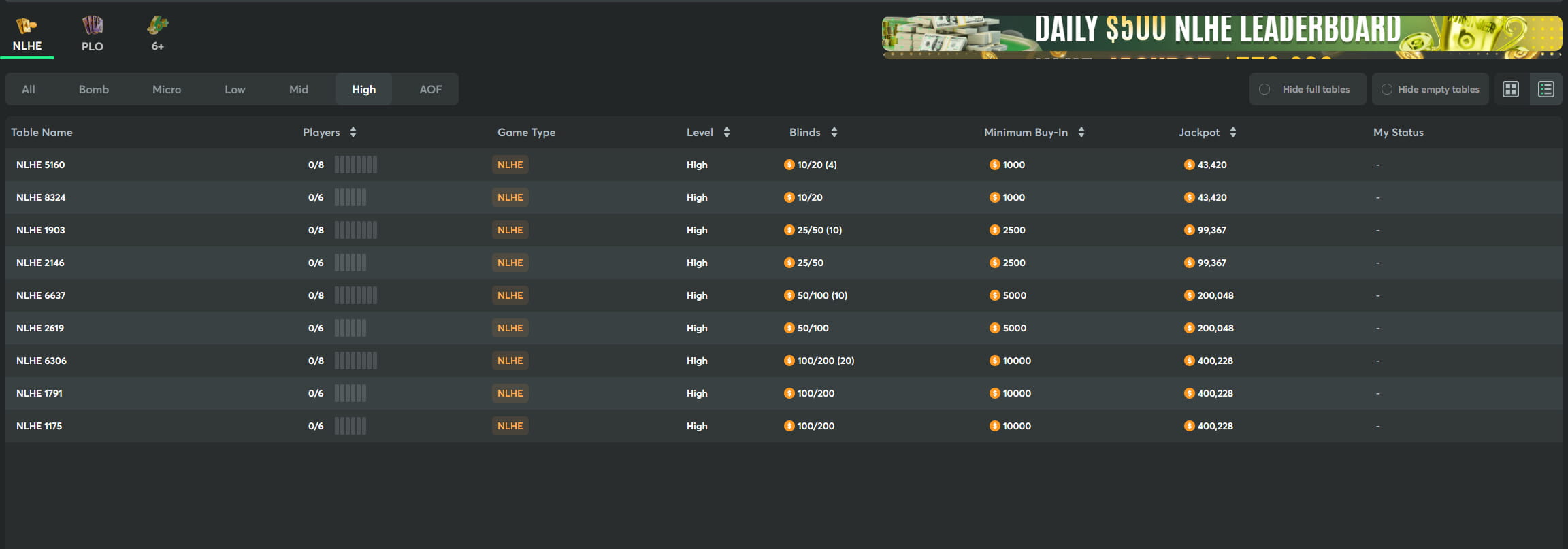Sort tables by Minimum Buy-In
Screen dimensions: 1568x549
pos(1081,132)
